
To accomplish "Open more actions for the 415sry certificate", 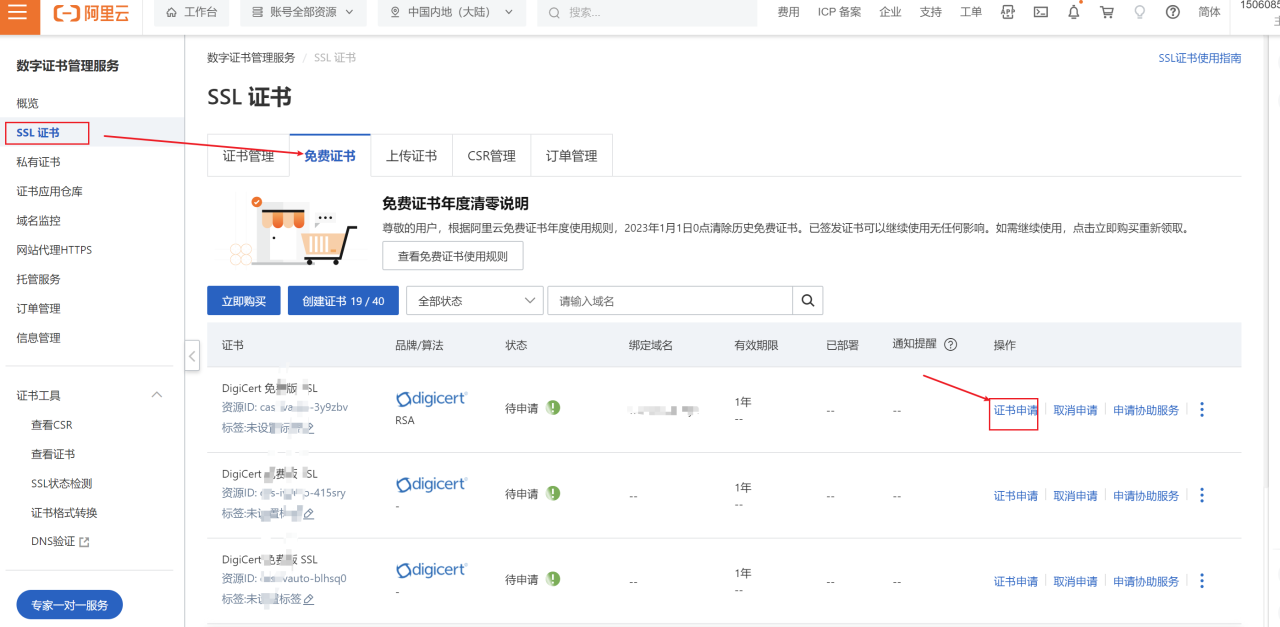I will click(x=1202, y=496).
